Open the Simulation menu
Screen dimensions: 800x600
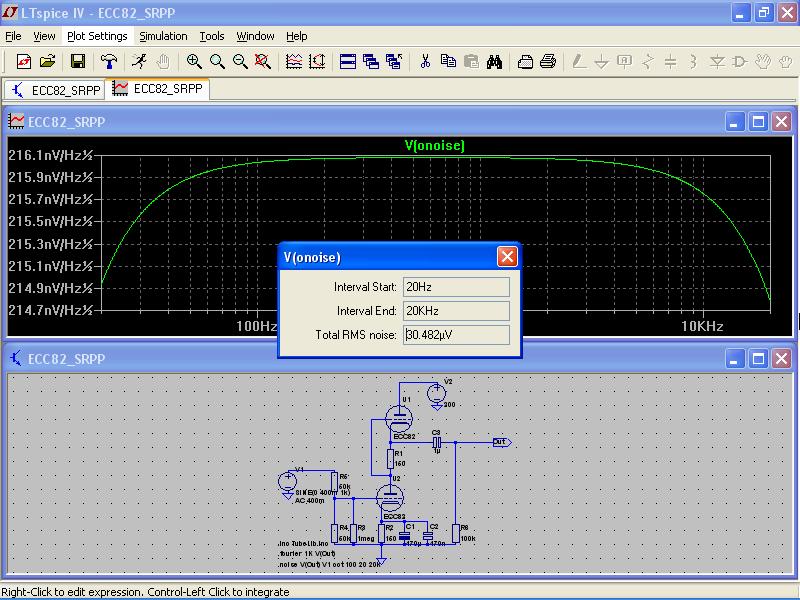163,36
